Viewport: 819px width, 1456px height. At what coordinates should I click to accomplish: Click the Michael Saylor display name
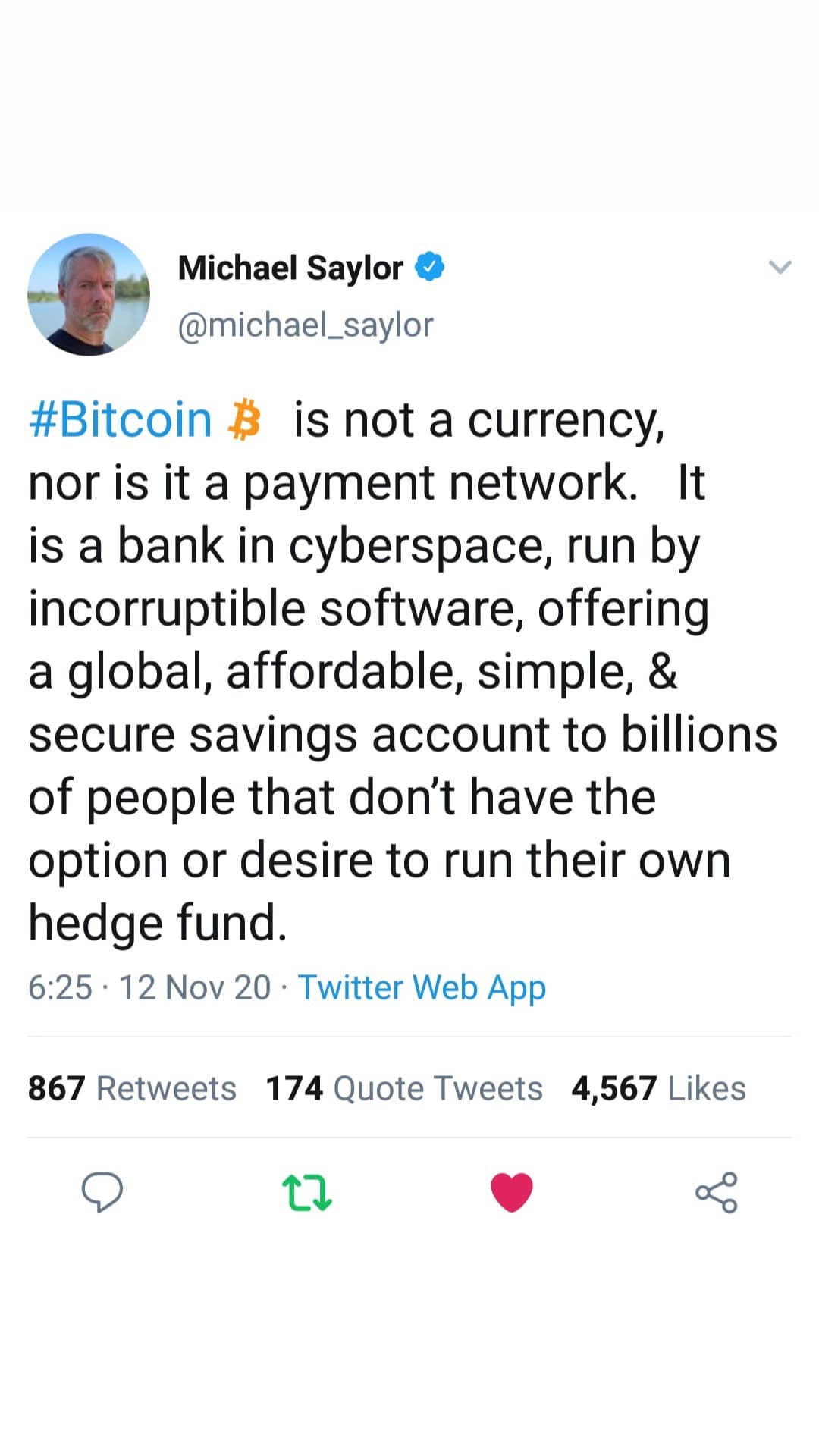click(x=290, y=268)
